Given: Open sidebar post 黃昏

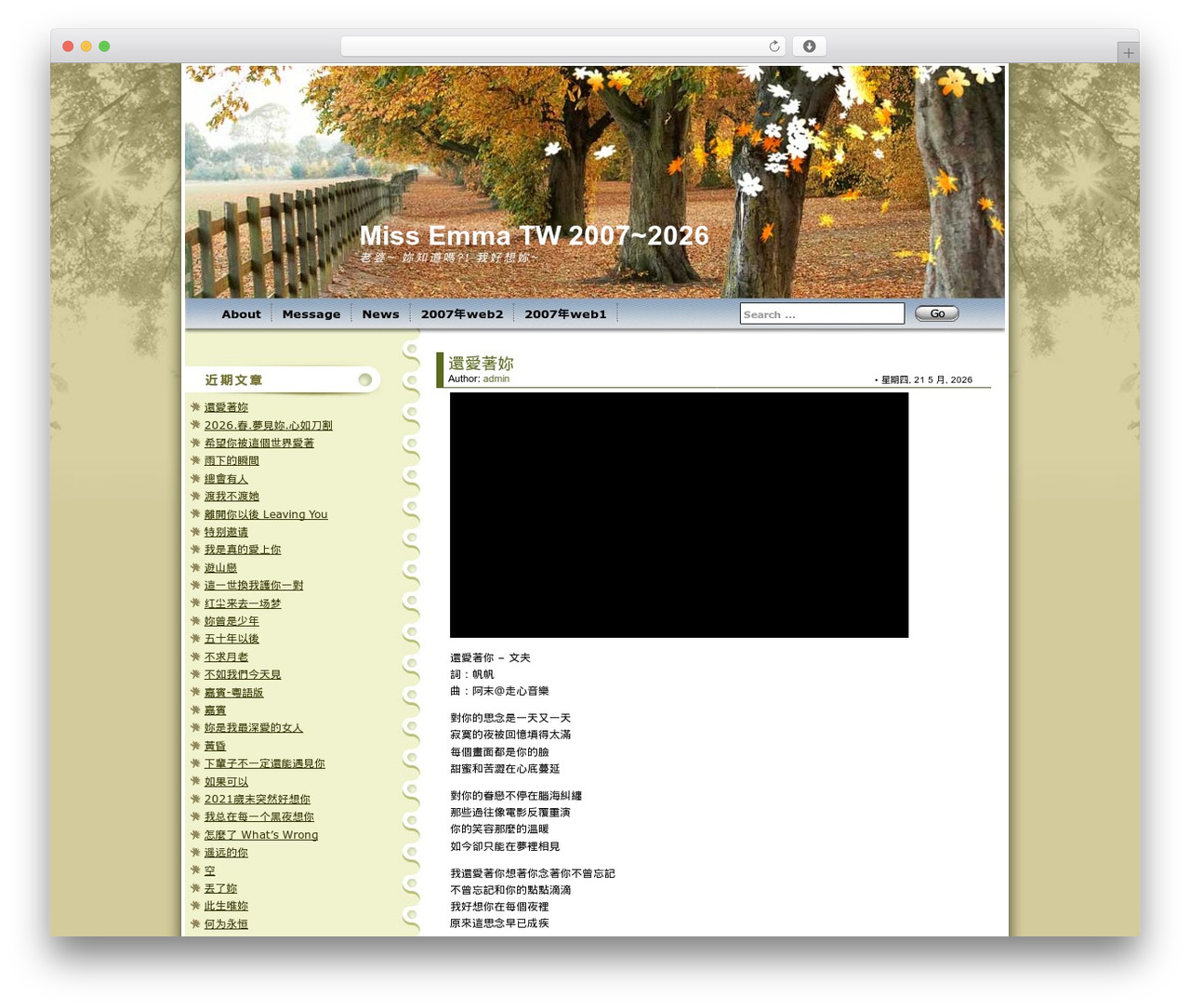Looking at the screenshot, I should click(215, 746).
